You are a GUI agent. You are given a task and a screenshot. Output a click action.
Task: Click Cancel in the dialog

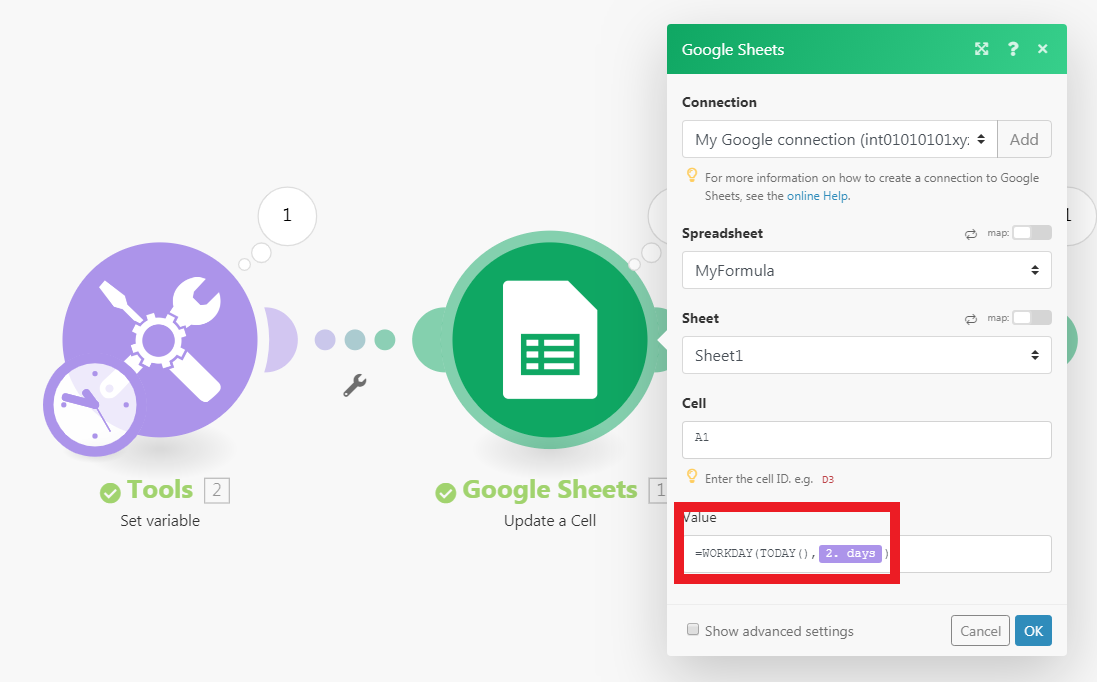(980, 631)
